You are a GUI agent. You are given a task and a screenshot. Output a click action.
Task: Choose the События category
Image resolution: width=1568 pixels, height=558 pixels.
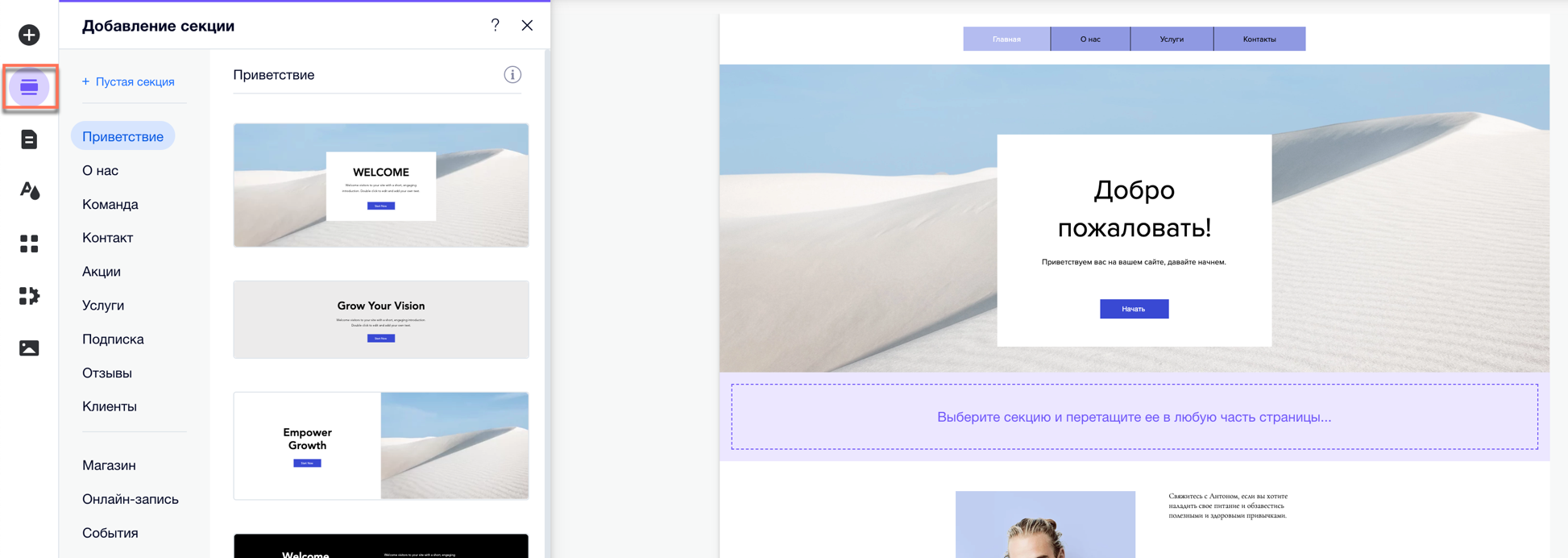(x=110, y=533)
